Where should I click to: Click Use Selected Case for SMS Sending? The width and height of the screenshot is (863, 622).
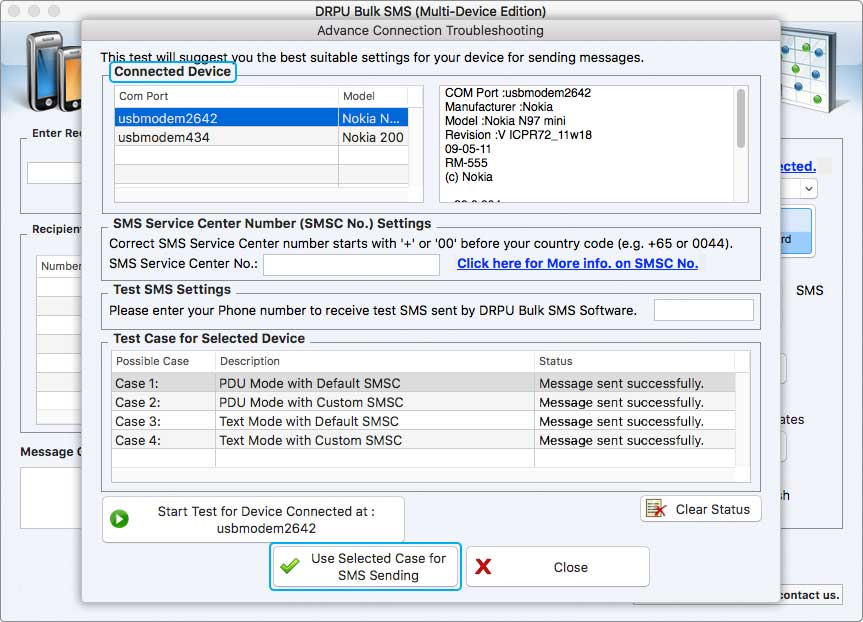click(365, 566)
